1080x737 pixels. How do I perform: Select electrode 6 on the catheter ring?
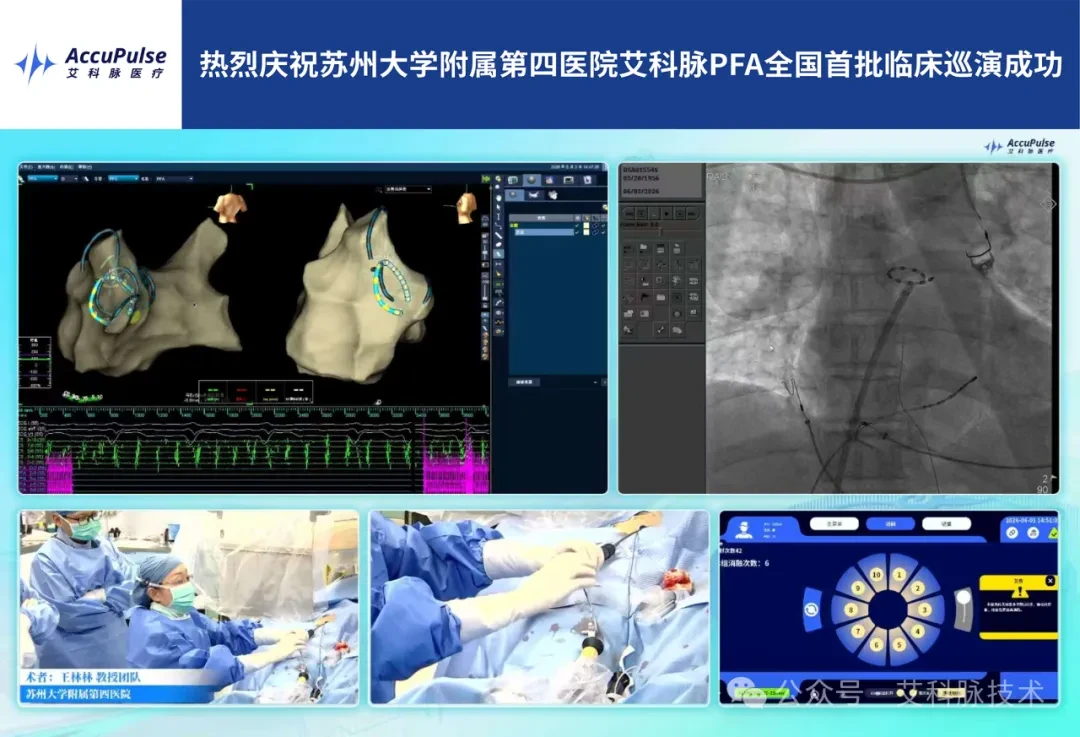pyautogui.click(x=877, y=645)
